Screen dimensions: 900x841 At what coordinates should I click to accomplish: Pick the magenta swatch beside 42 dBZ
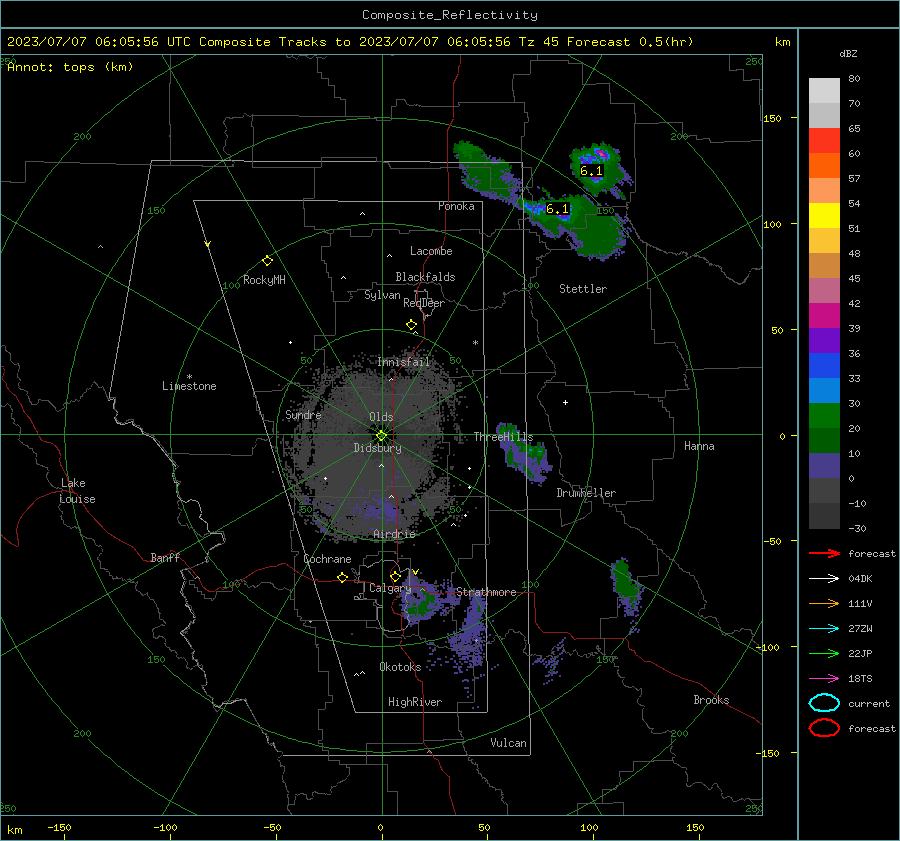[824, 315]
